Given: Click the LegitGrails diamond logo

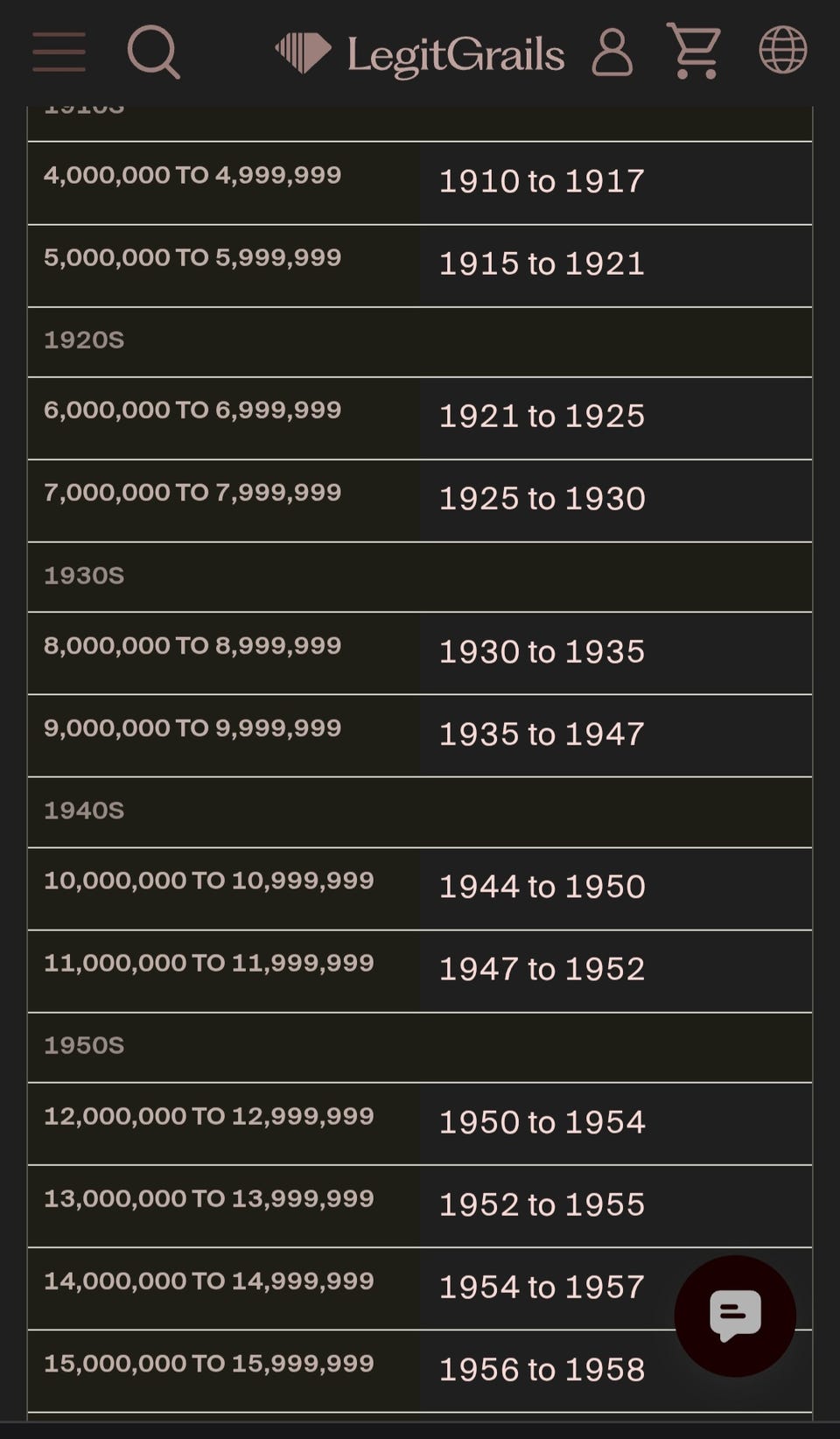Looking at the screenshot, I should 303,53.
